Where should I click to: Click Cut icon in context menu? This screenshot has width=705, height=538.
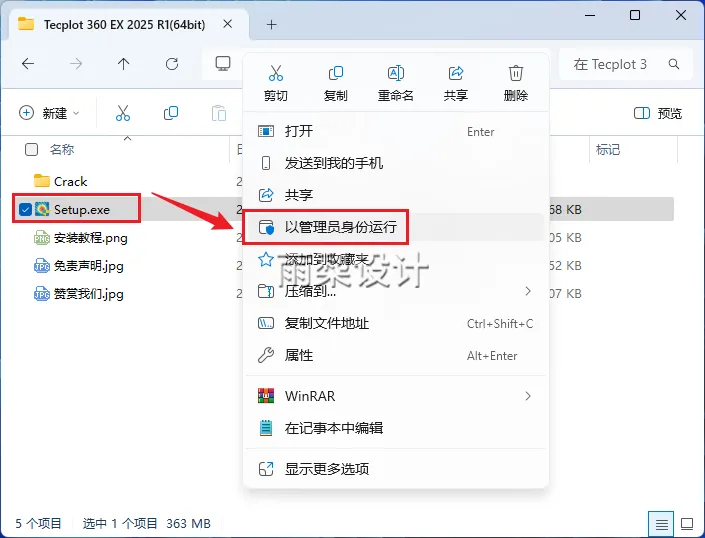[x=276, y=73]
